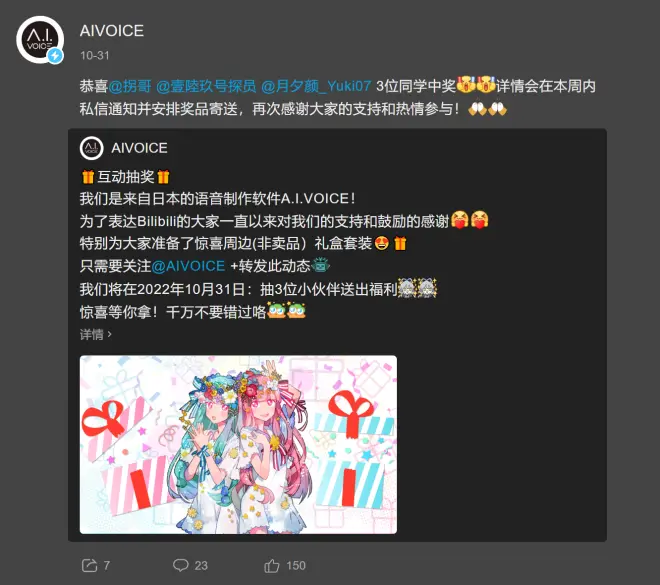
Task: Open @AIVOICE mention in quoted post
Action: (188, 266)
